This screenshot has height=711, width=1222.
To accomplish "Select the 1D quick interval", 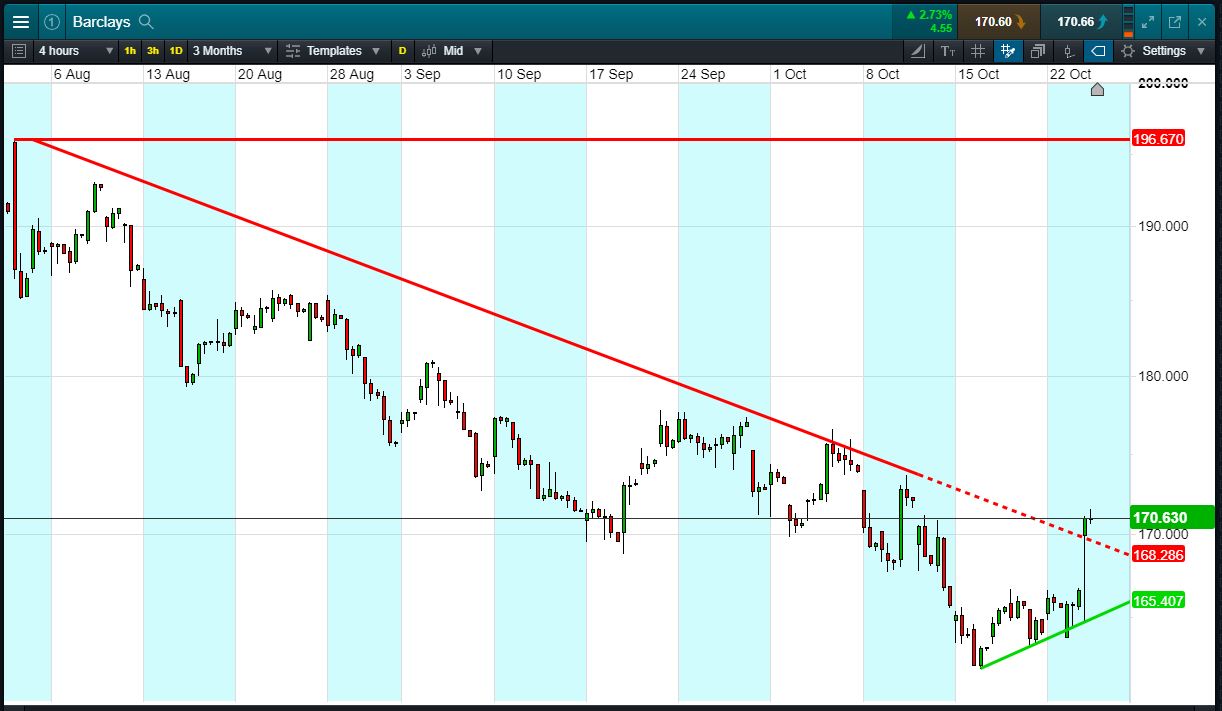I will pos(175,50).
